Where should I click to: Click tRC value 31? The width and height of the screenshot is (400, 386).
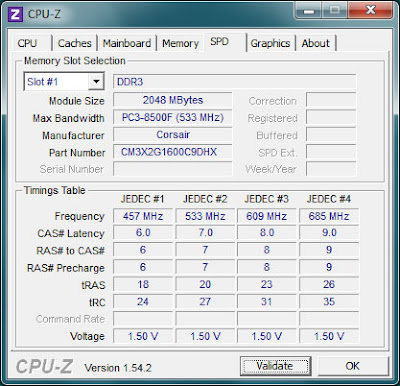pos(266,302)
